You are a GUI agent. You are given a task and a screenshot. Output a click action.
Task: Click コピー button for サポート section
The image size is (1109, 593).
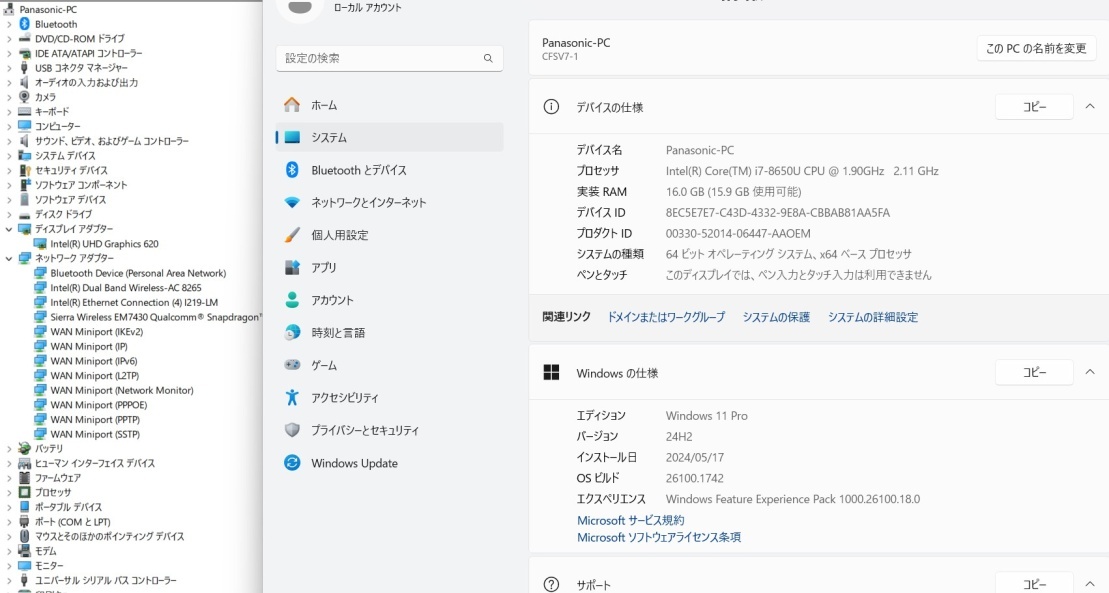coord(1034,584)
